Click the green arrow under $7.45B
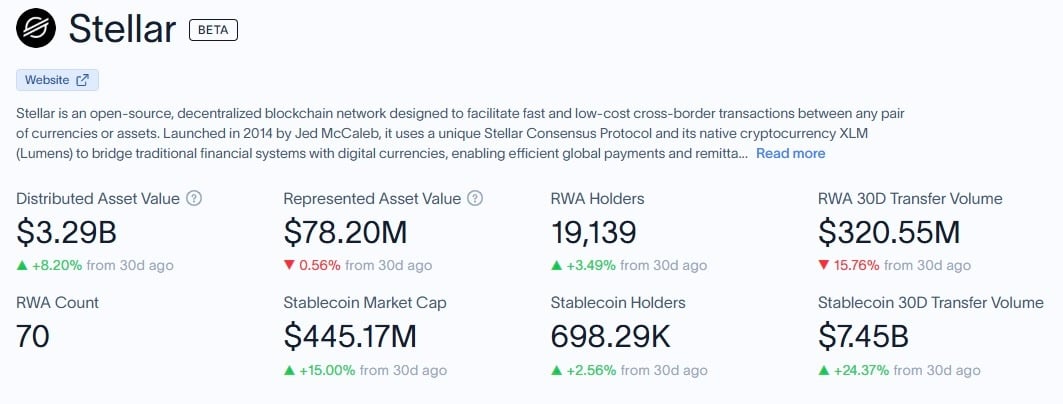Image resolution: width=1063 pixels, height=404 pixels. pyautogui.click(x=824, y=370)
